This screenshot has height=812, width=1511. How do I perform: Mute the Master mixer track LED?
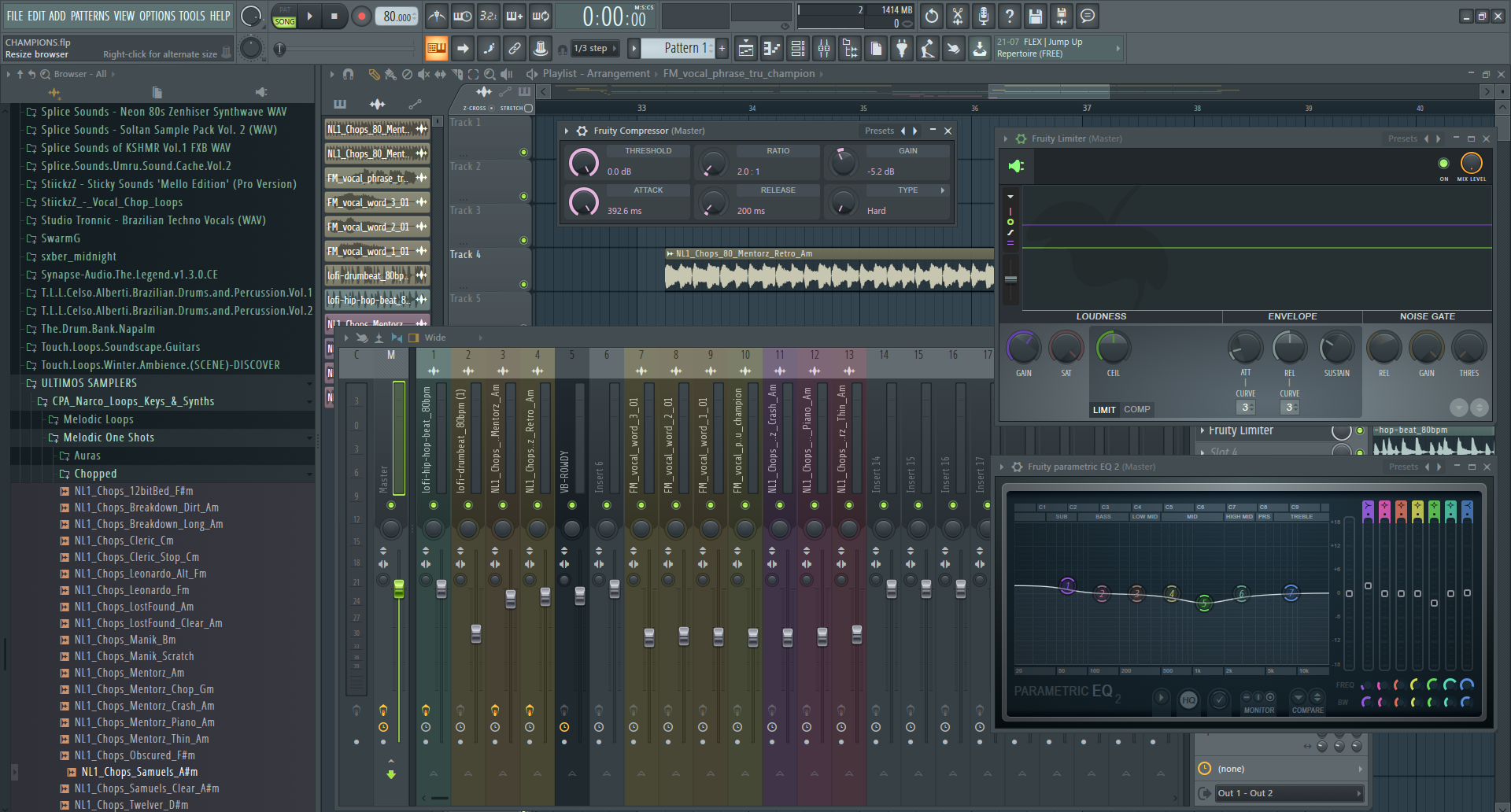(391, 505)
